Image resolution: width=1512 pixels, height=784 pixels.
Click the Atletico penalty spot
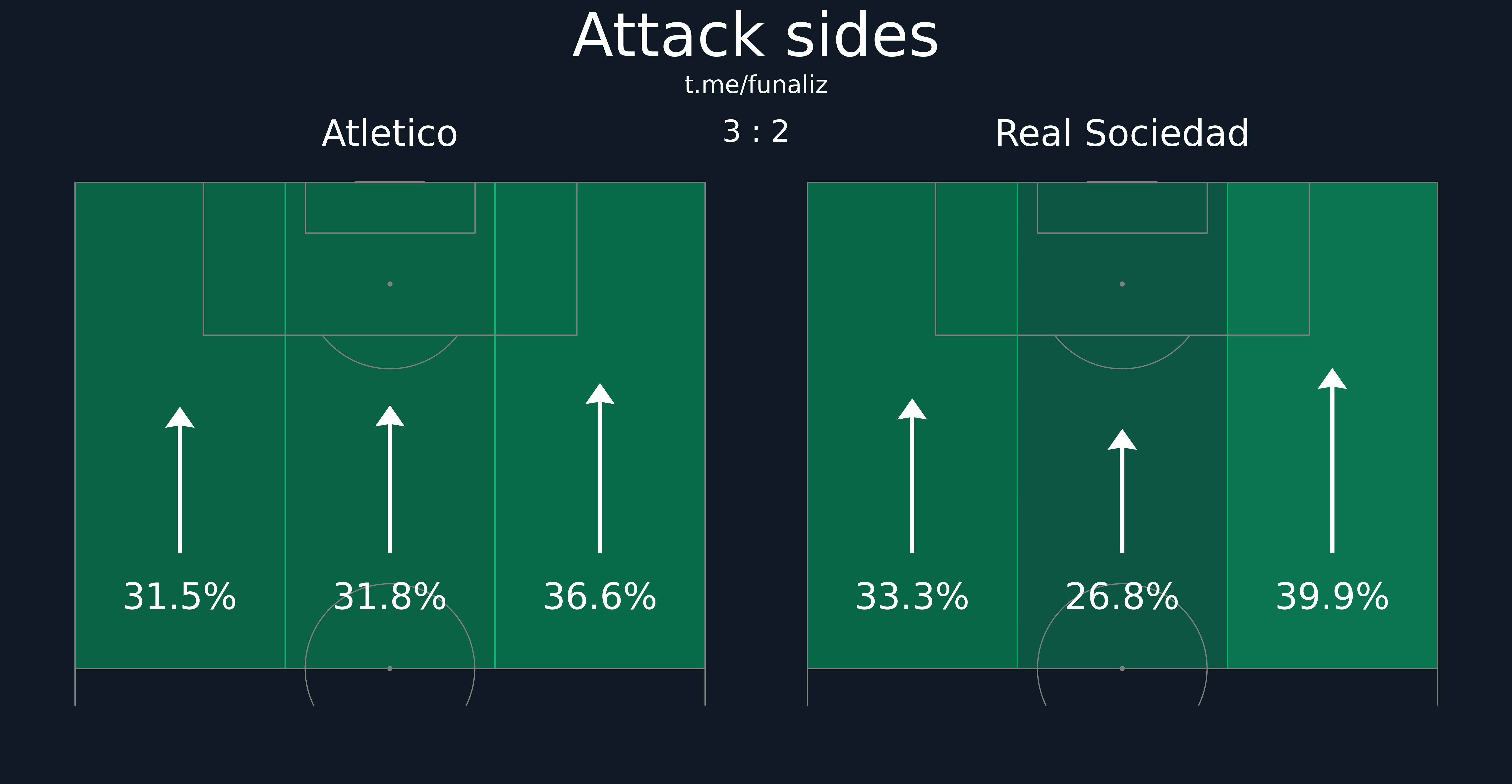(390, 284)
